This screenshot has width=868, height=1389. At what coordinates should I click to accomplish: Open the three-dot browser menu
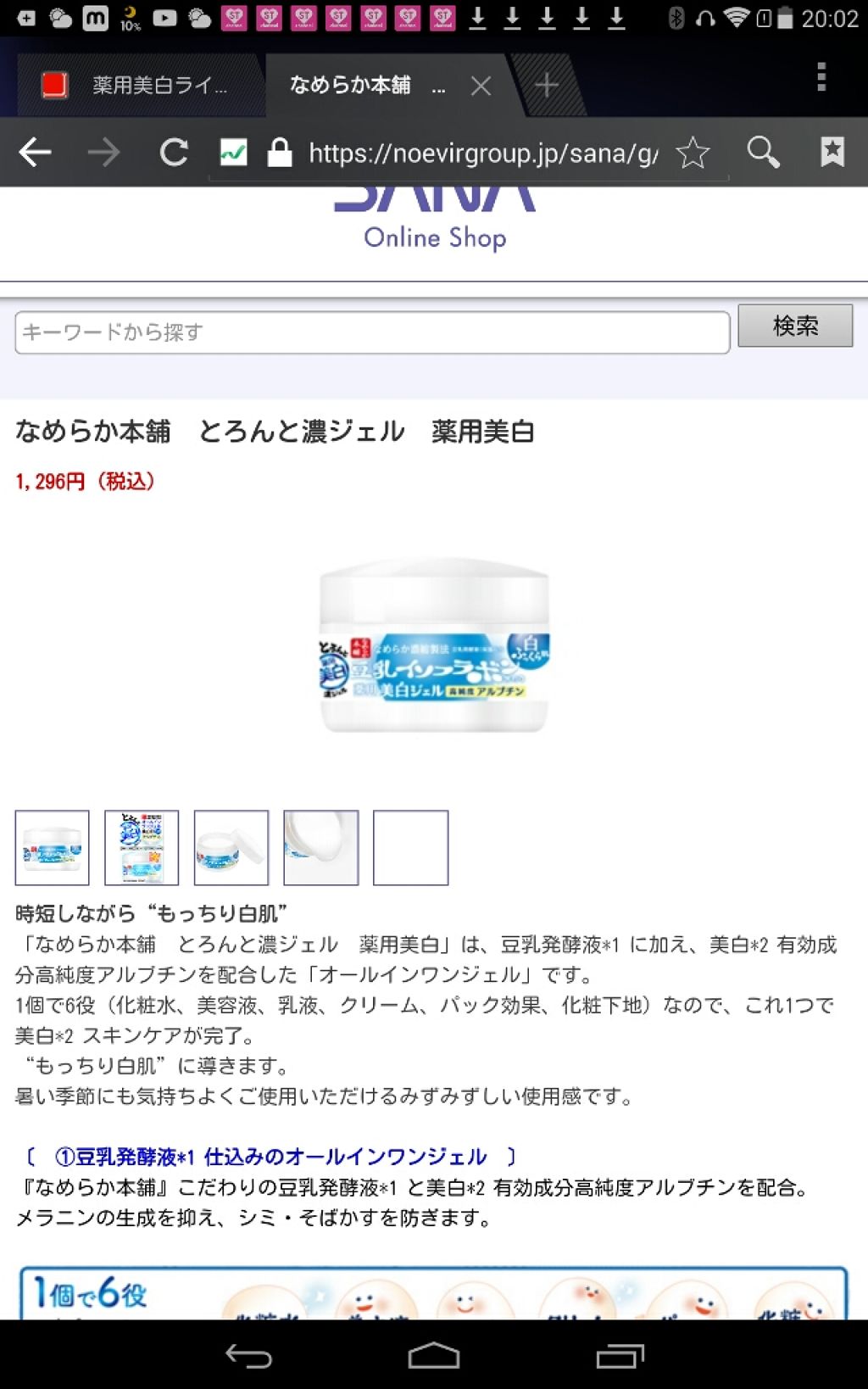[821, 77]
